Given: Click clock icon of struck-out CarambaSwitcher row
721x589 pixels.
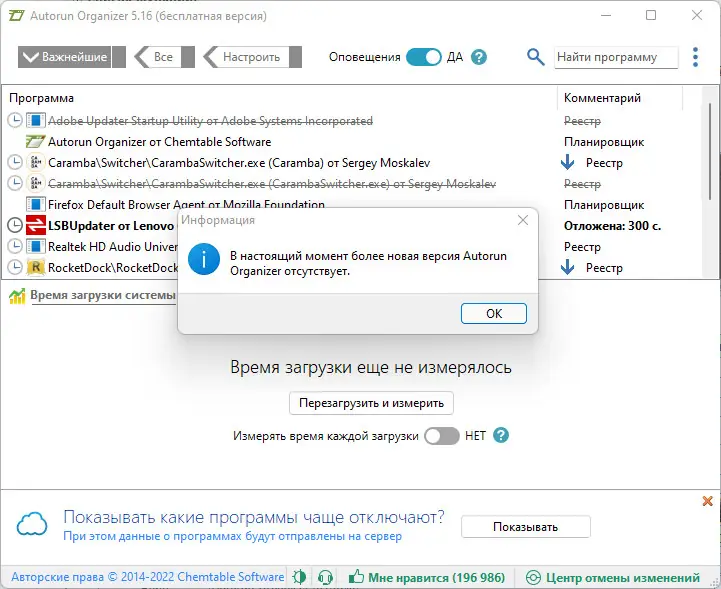Looking at the screenshot, I should [x=15, y=183].
